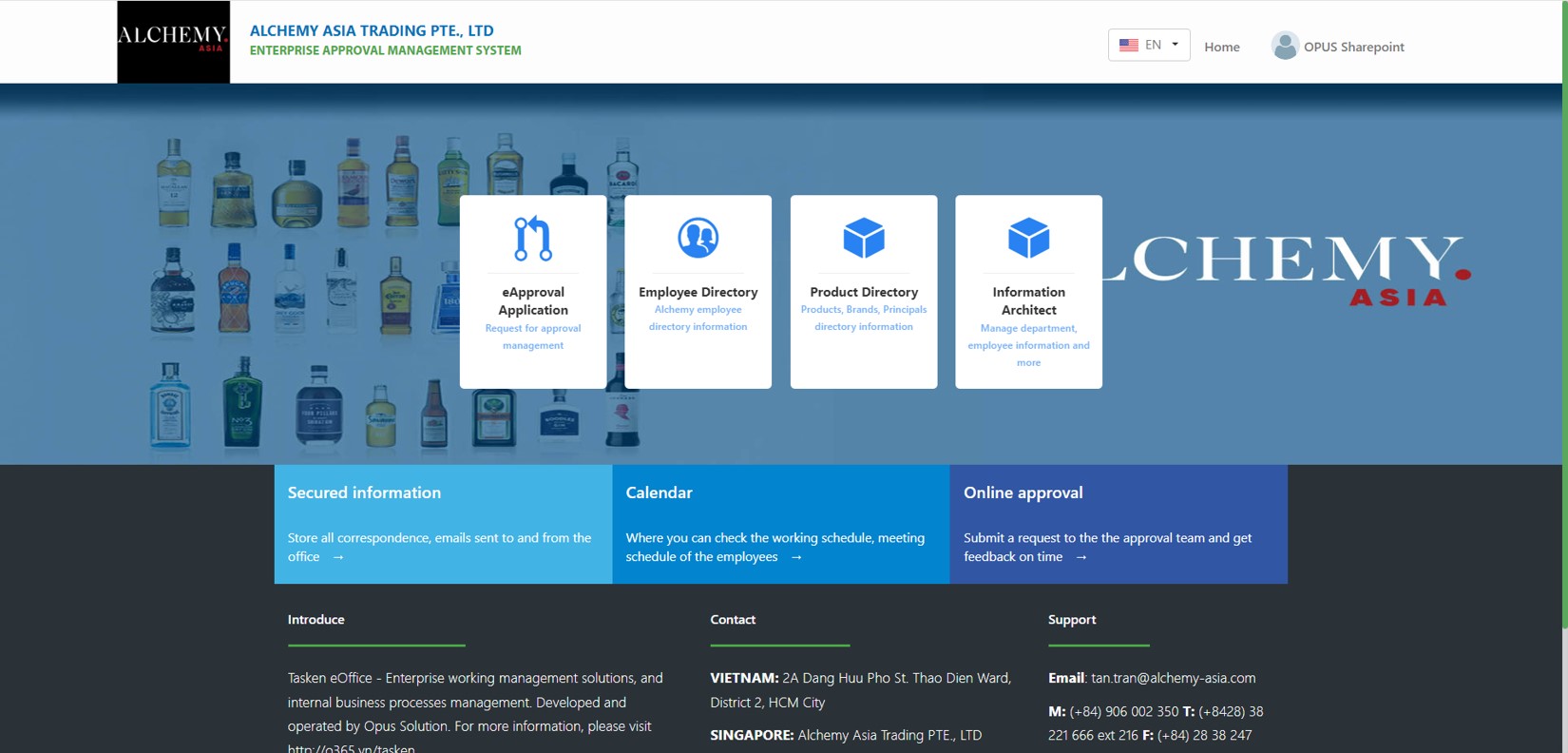Click arrow under Calendar description
This screenshot has height=753, width=1568.
[796, 557]
